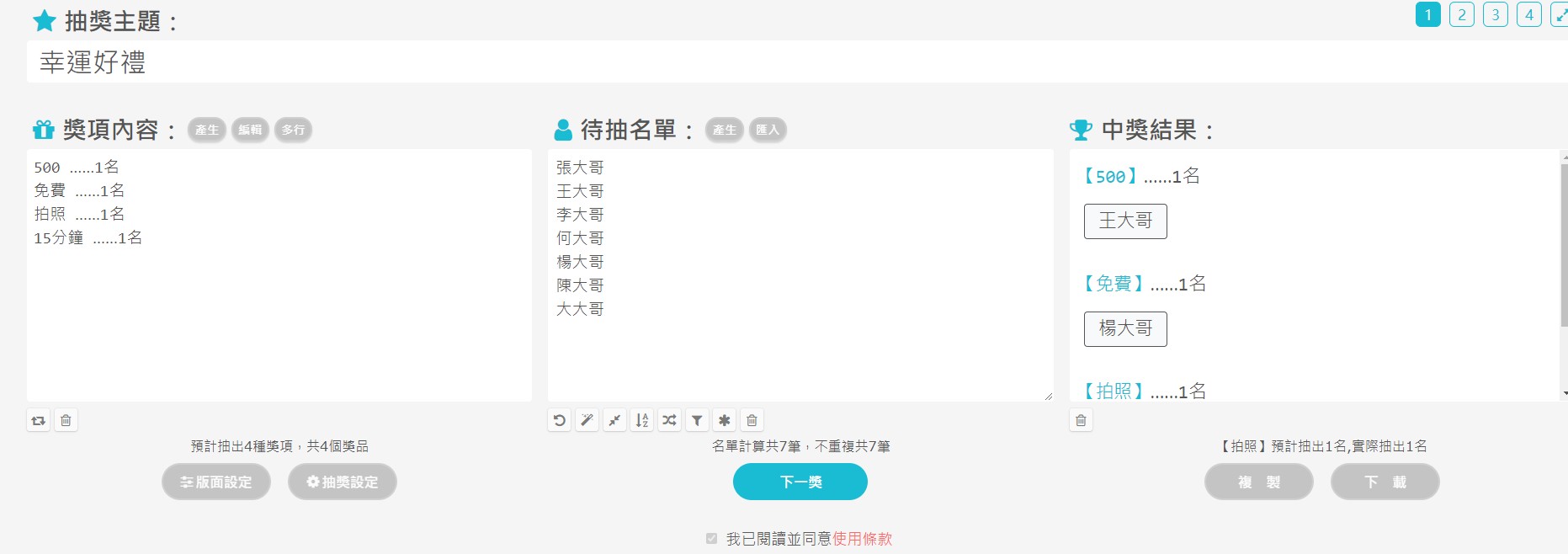Click the 下一獎 button
Viewport: 1568px width, 554px height.
(800, 482)
